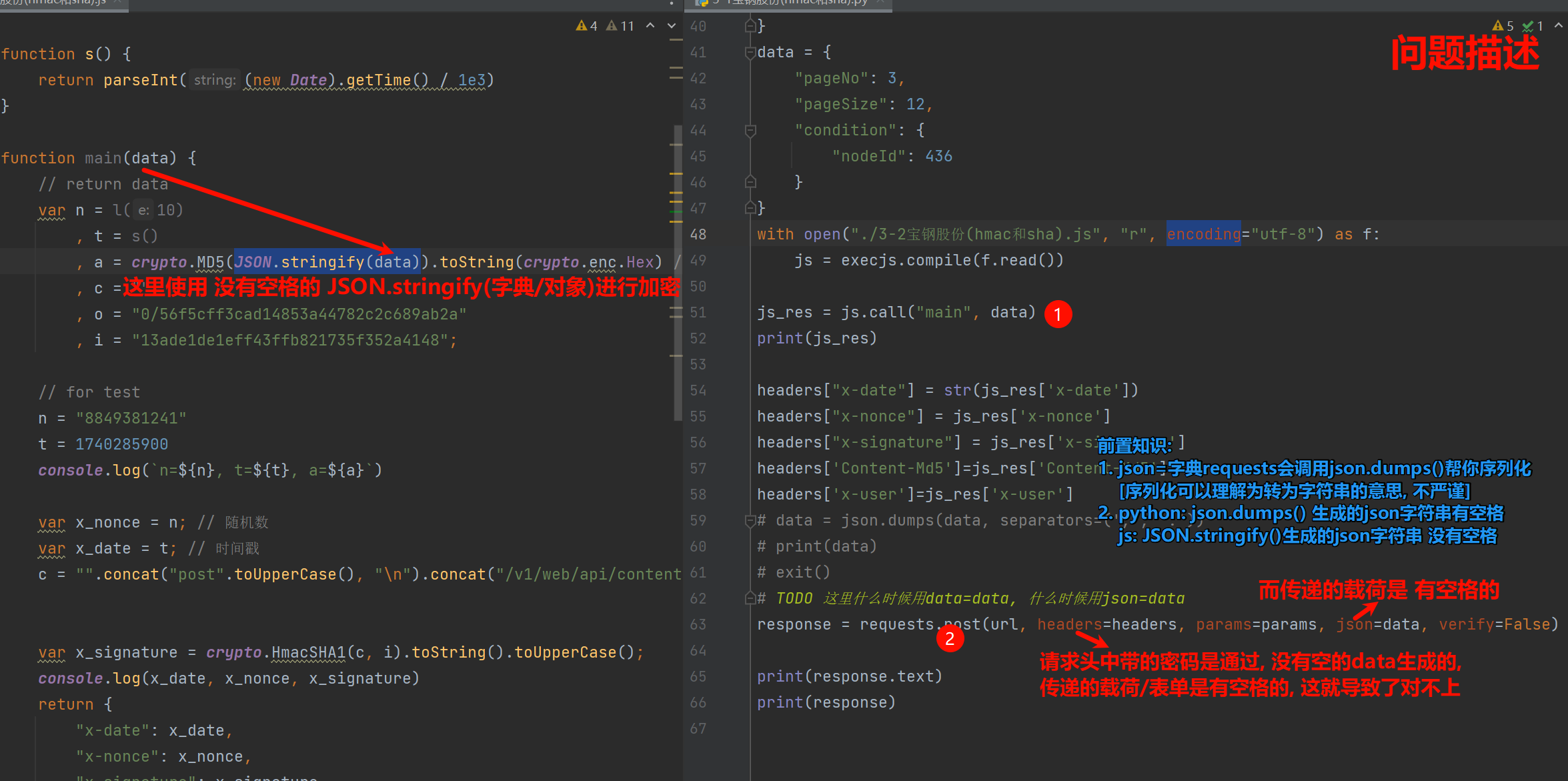Screen dimensions: 1568x781
Task: Click previous-problem up arrow in Python editor
Action: (x=1558, y=26)
